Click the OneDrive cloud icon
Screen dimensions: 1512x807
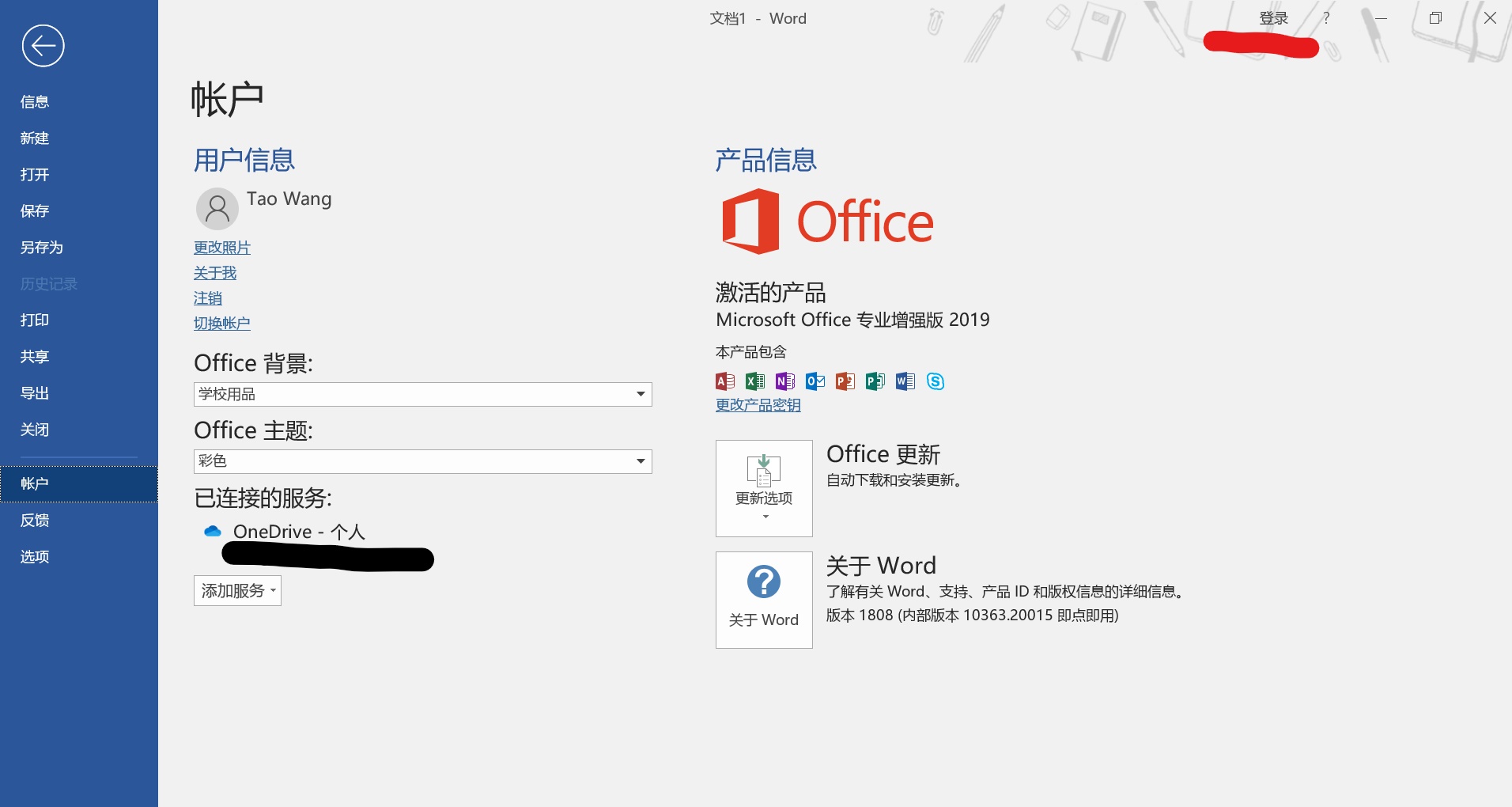(213, 532)
